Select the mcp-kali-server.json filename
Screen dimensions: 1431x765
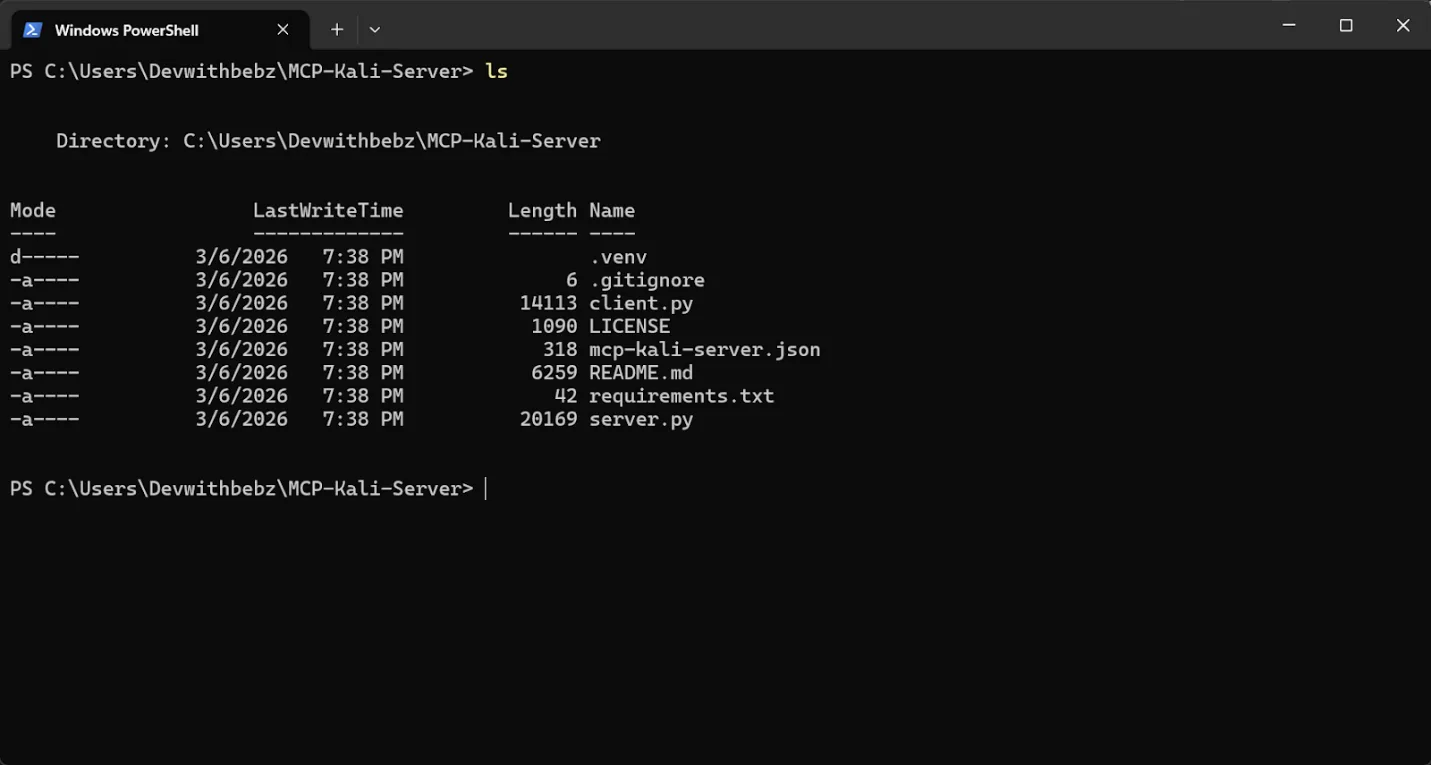coord(705,349)
